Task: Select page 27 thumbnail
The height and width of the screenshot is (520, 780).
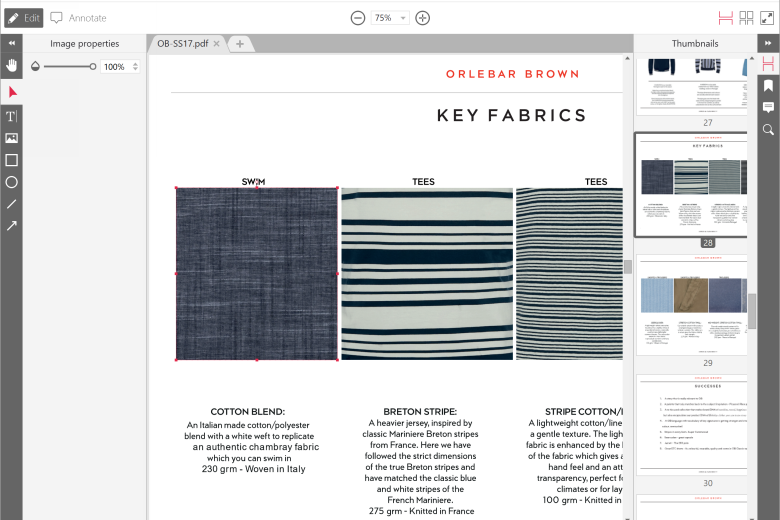Action: [x=692, y=86]
